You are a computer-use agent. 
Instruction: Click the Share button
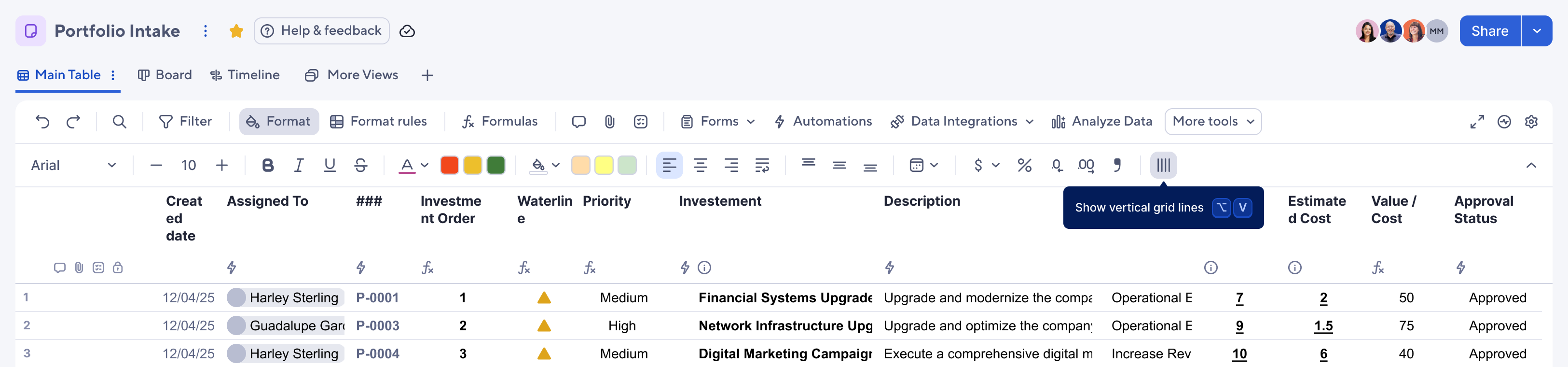click(1489, 31)
